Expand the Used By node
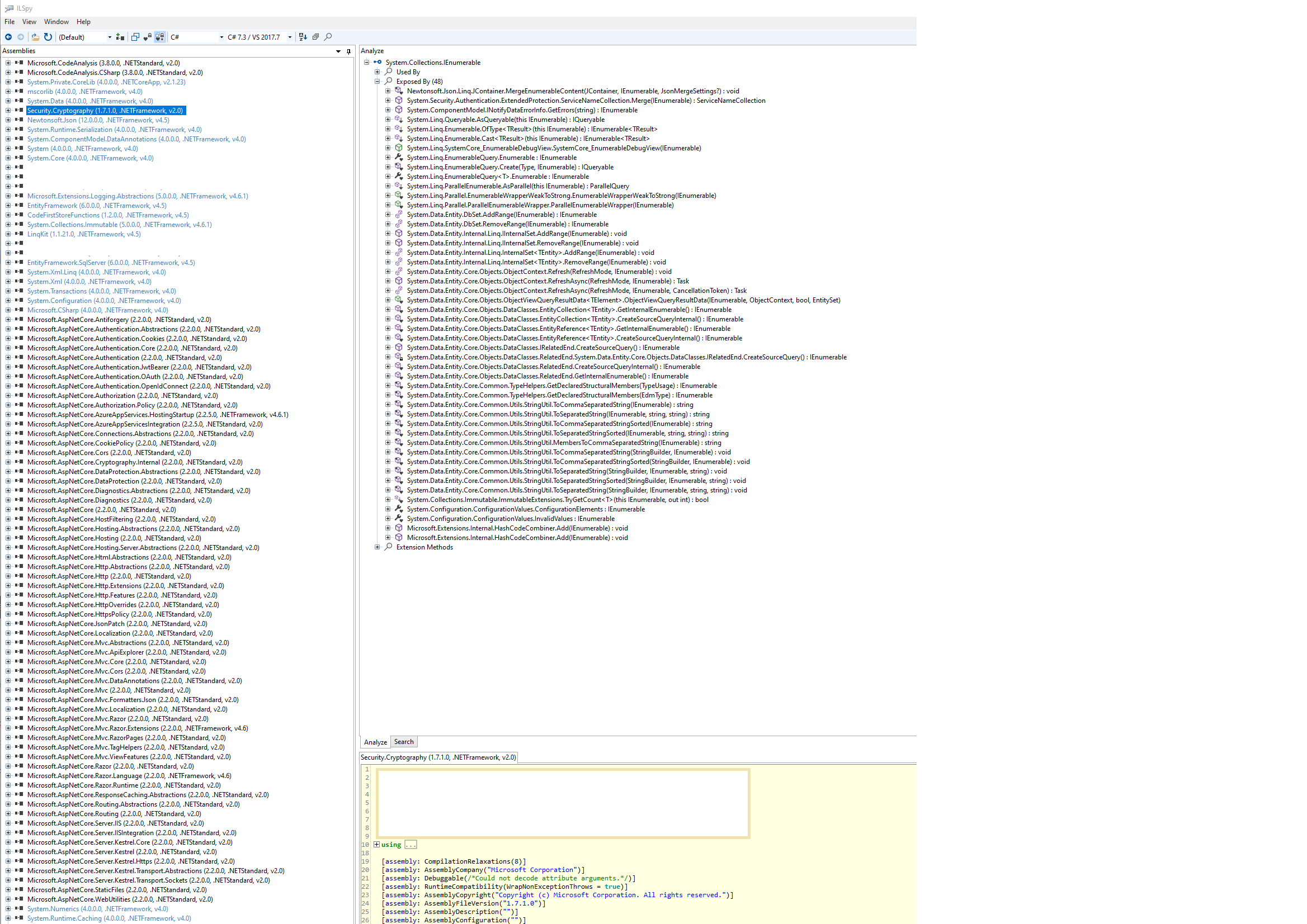 pos(377,72)
